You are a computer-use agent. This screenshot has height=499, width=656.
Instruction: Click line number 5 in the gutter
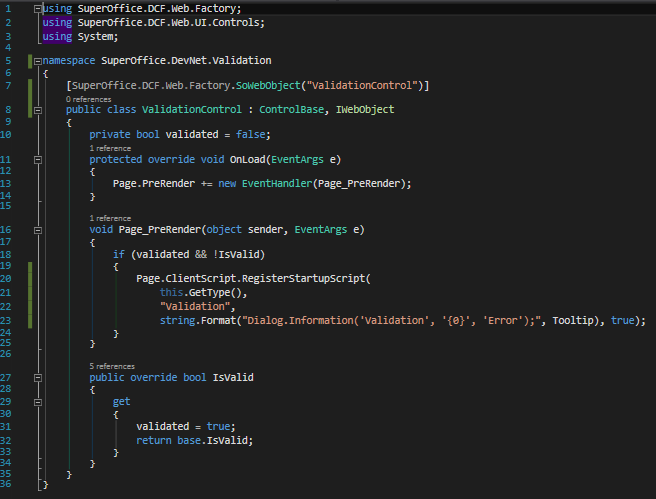point(8,61)
